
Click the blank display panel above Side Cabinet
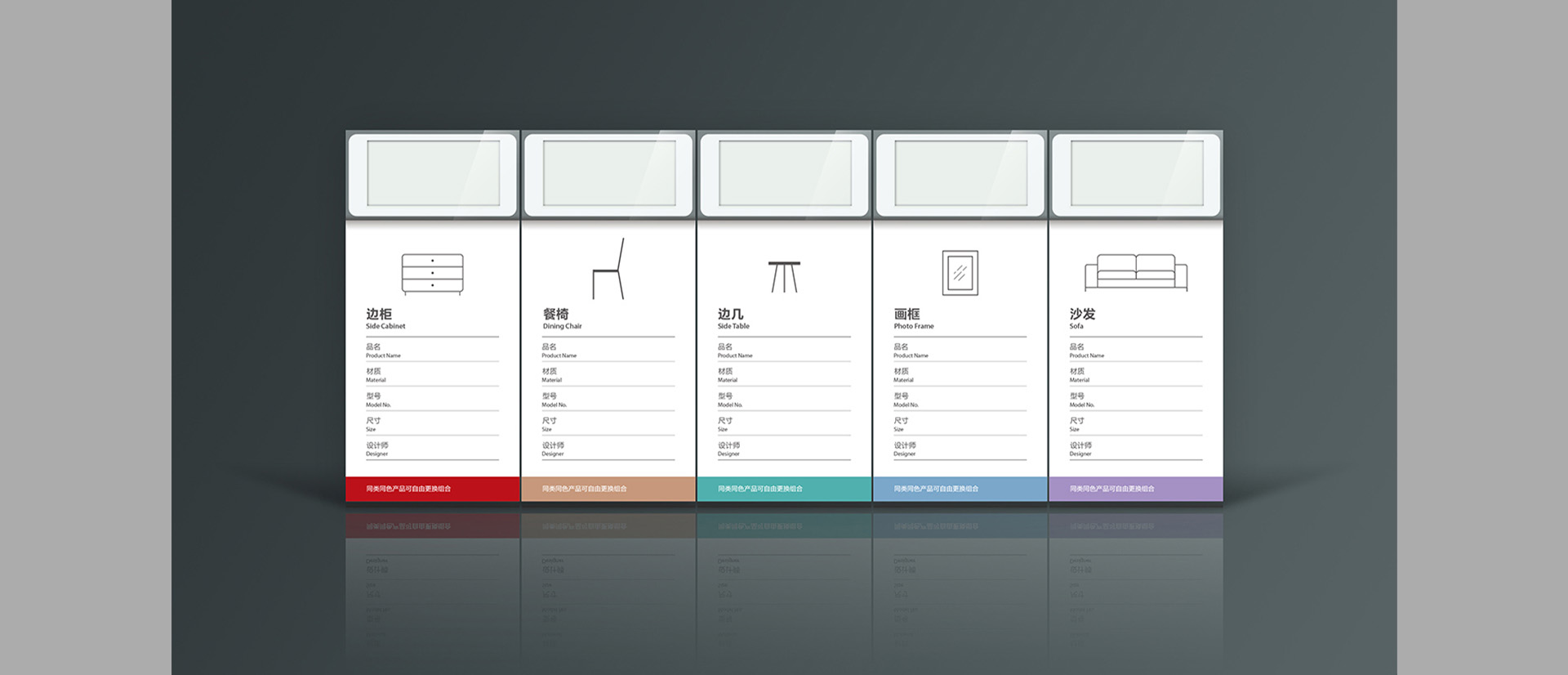[x=433, y=173]
